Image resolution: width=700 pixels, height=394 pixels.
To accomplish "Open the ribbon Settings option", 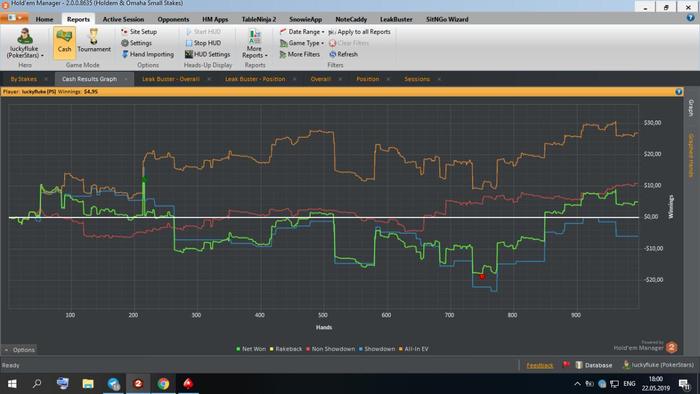I will coord(136,43).
